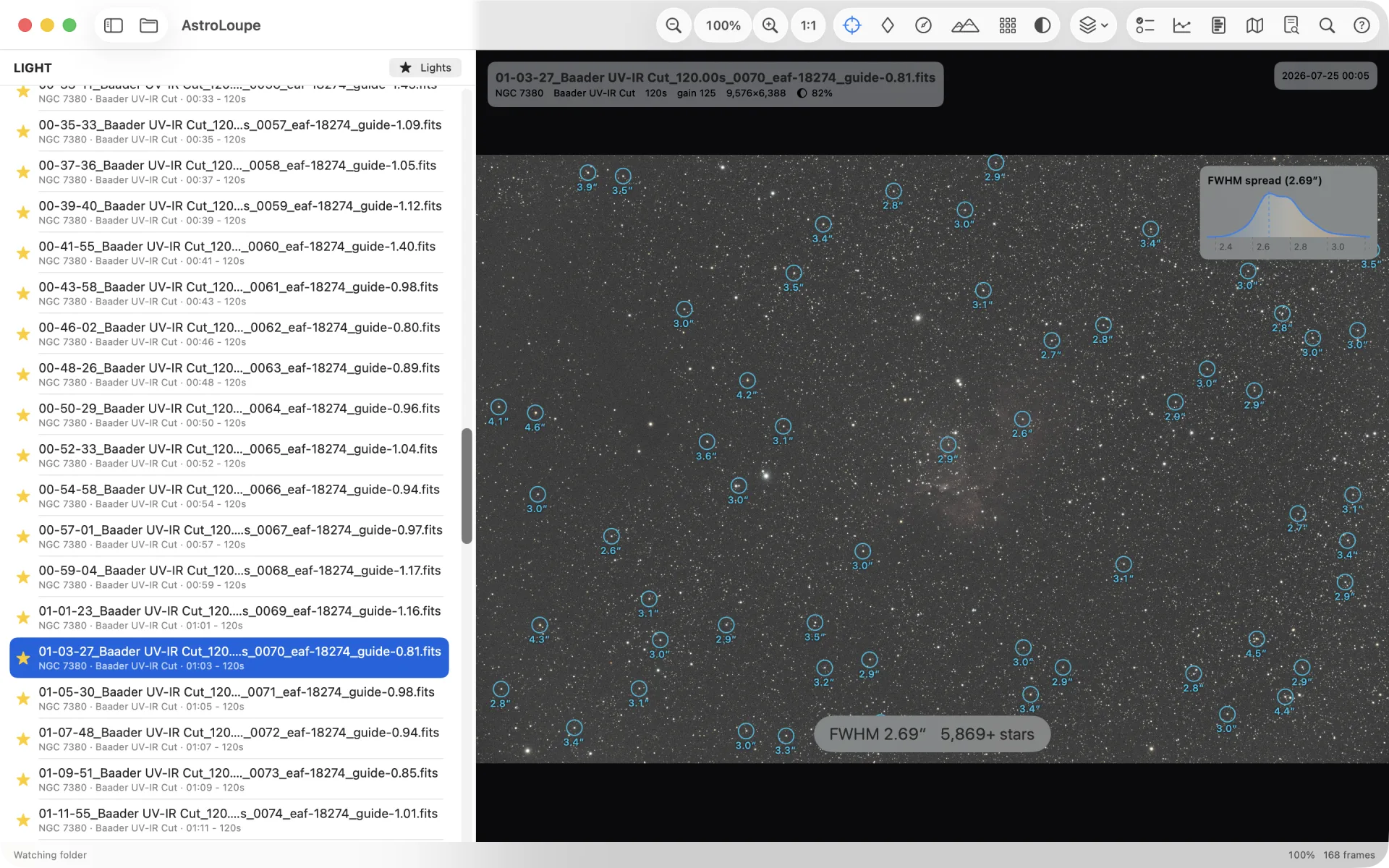Open the help question mark icon

pos(1362,25)
